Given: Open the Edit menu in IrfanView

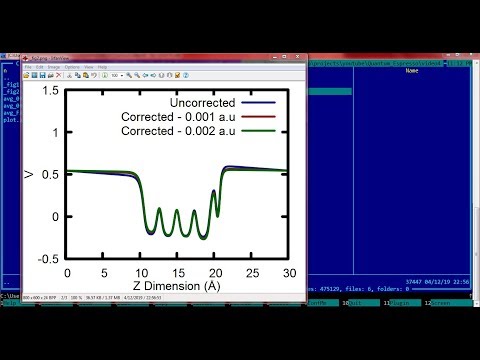Looking at the screenshot, I should pyautogui.click(x=40, y=67).
